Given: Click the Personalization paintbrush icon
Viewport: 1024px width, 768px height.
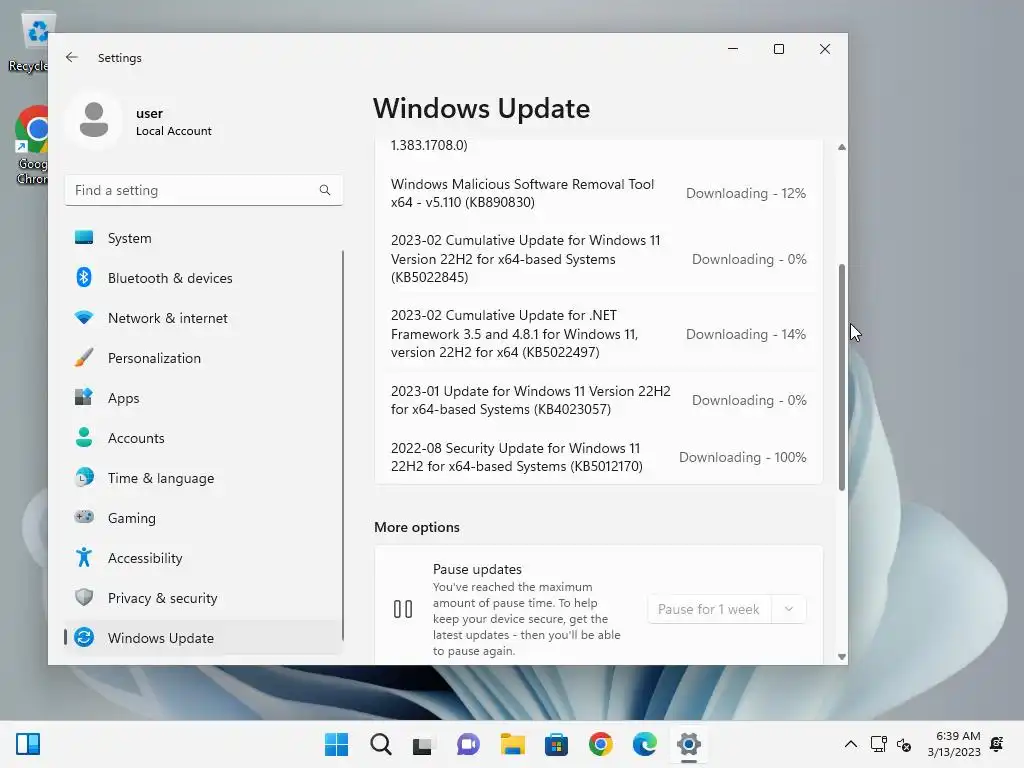Looking at the screenshot, I should click(84, 358).
